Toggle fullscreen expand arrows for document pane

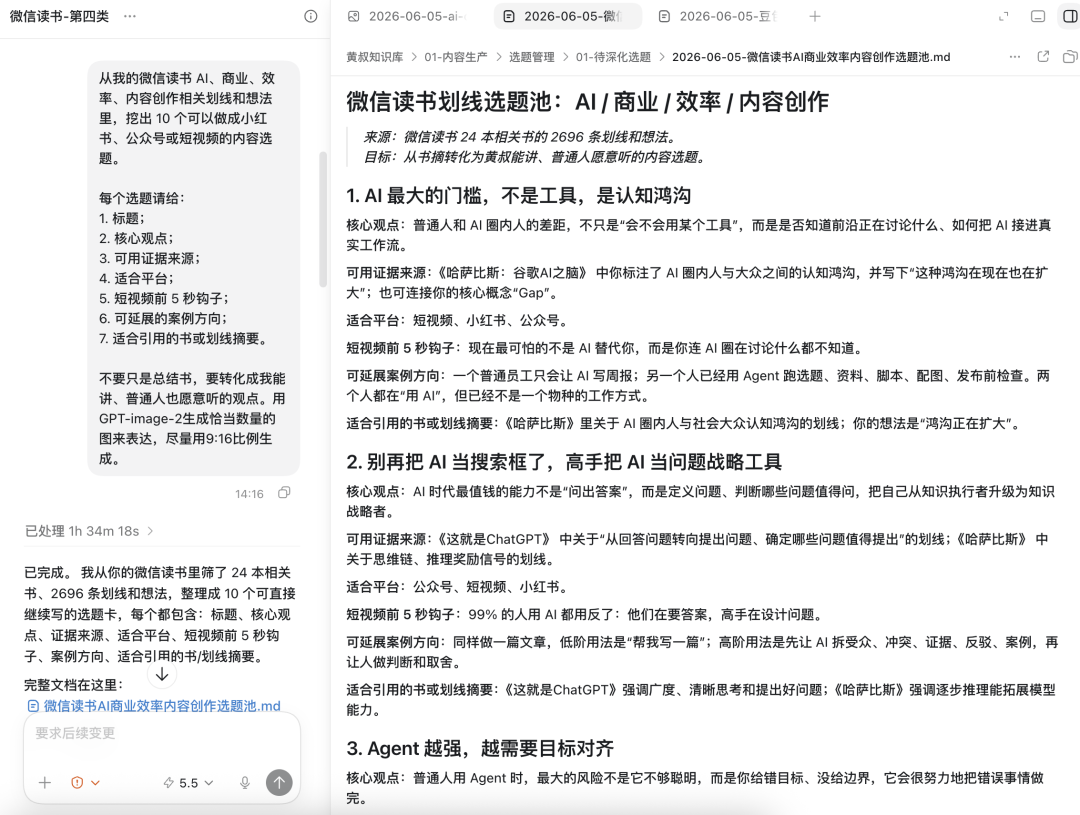pyautogui.click(x=1004, y=16)
